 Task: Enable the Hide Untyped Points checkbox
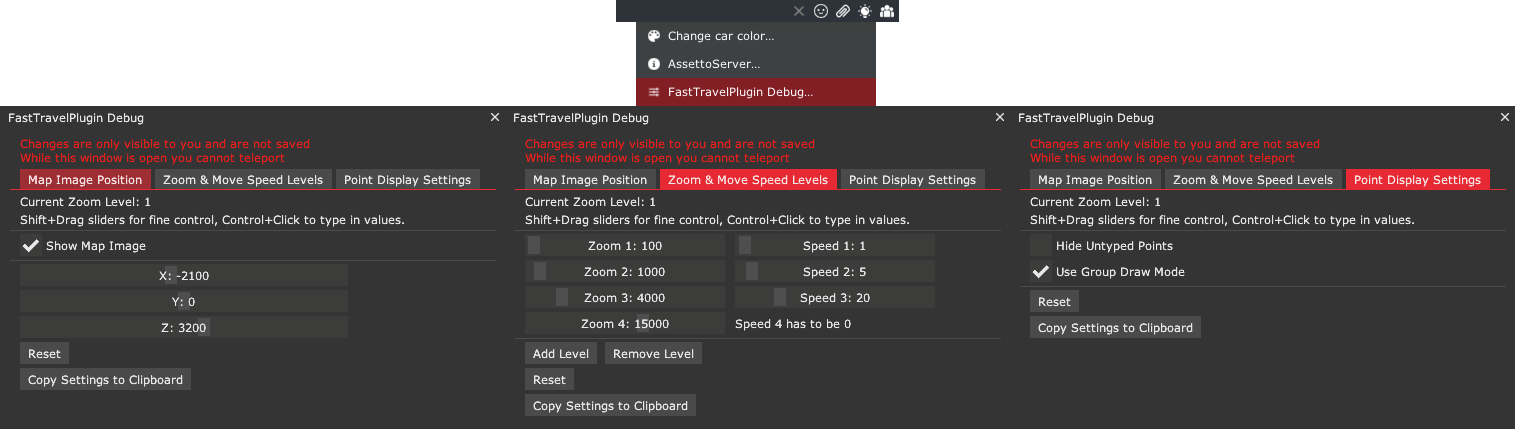[1041, 246]
